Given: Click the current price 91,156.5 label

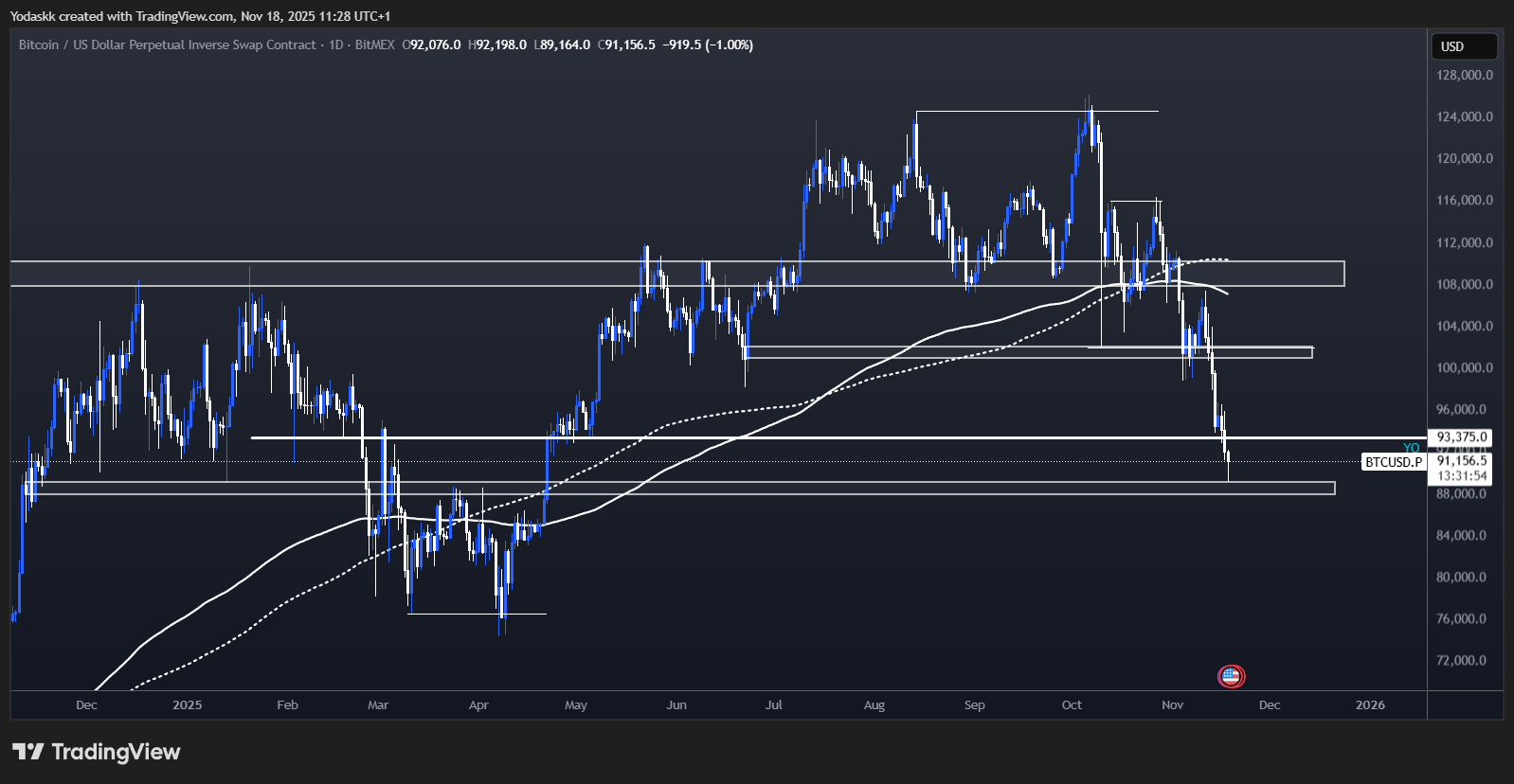Looking at the screenshot, I should [x=1463, y=461].
